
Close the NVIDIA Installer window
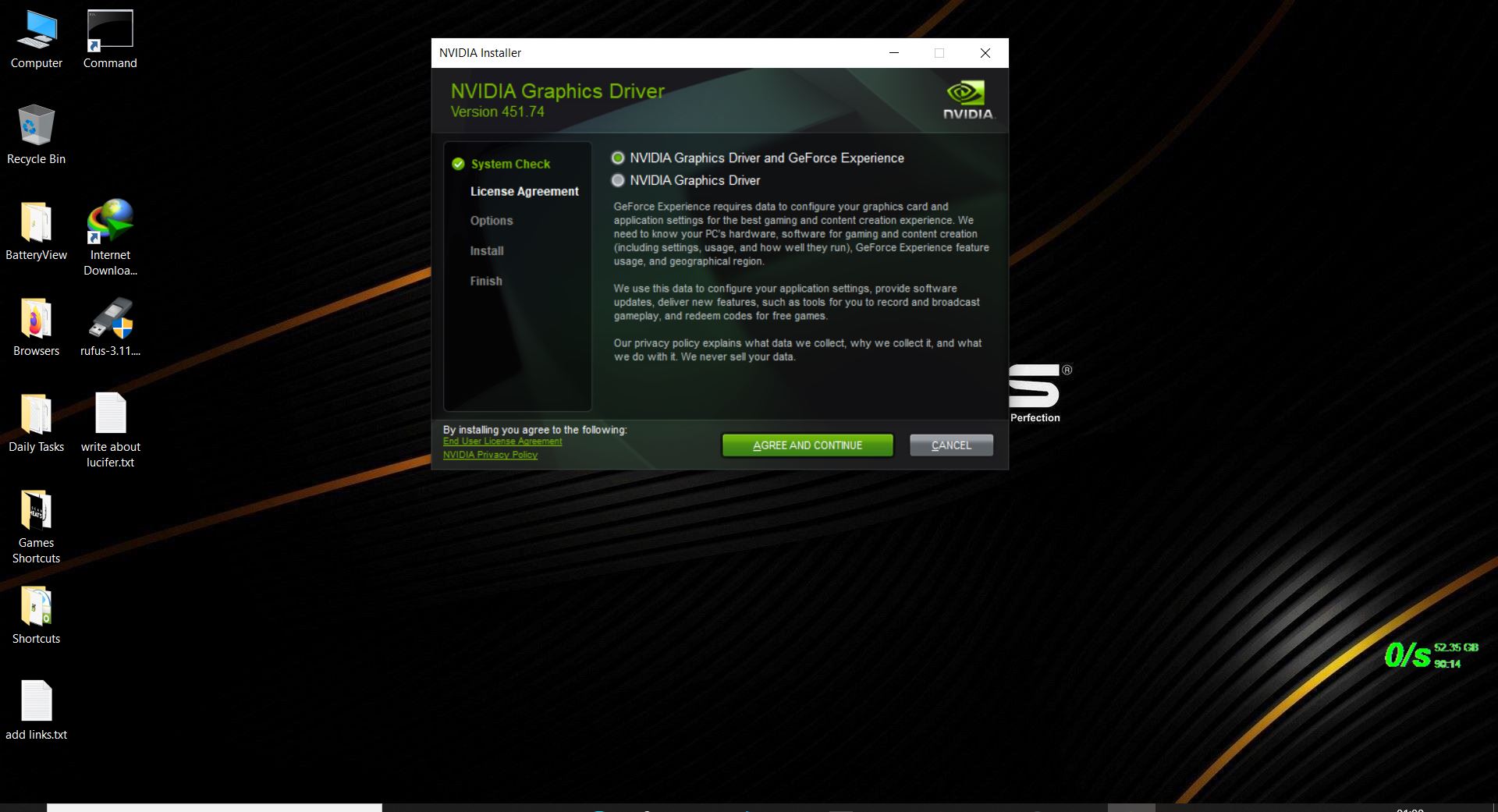(985, 53)
